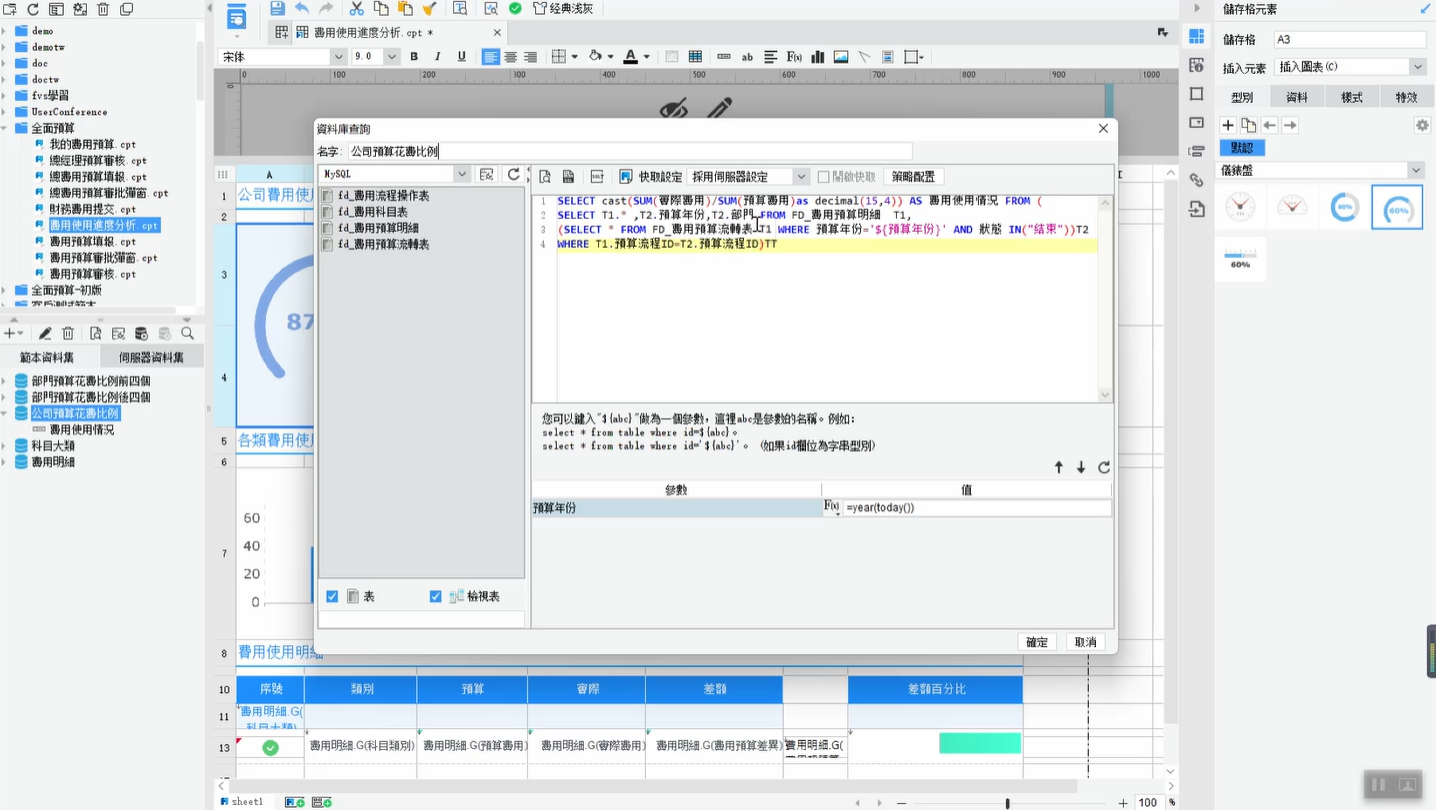Expand the 費用明細 dataset node
This screenshot has height=810, width=1444.
point(5,462)
